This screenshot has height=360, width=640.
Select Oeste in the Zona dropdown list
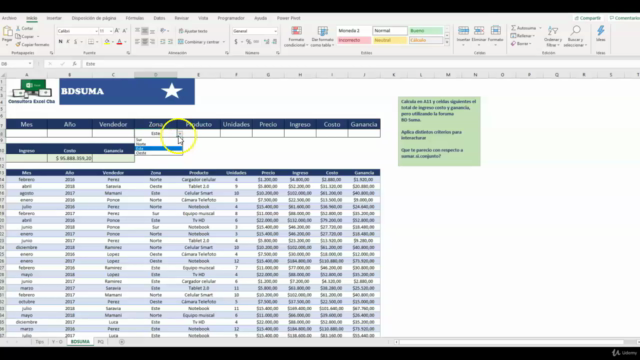coord(159,153)
